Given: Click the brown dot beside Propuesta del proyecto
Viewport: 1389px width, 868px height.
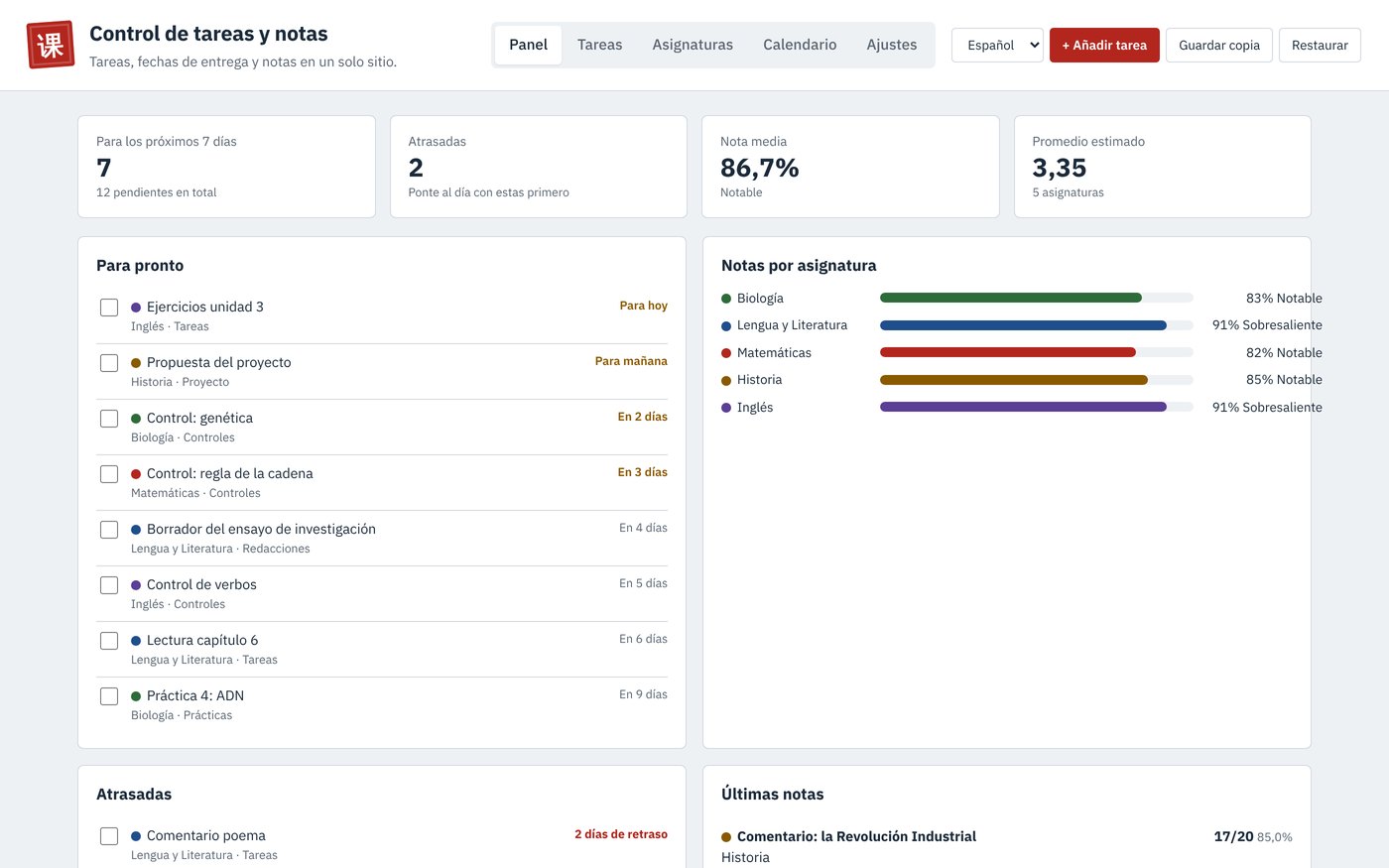Looking at the screenshot, I should [x=136, y=363].
